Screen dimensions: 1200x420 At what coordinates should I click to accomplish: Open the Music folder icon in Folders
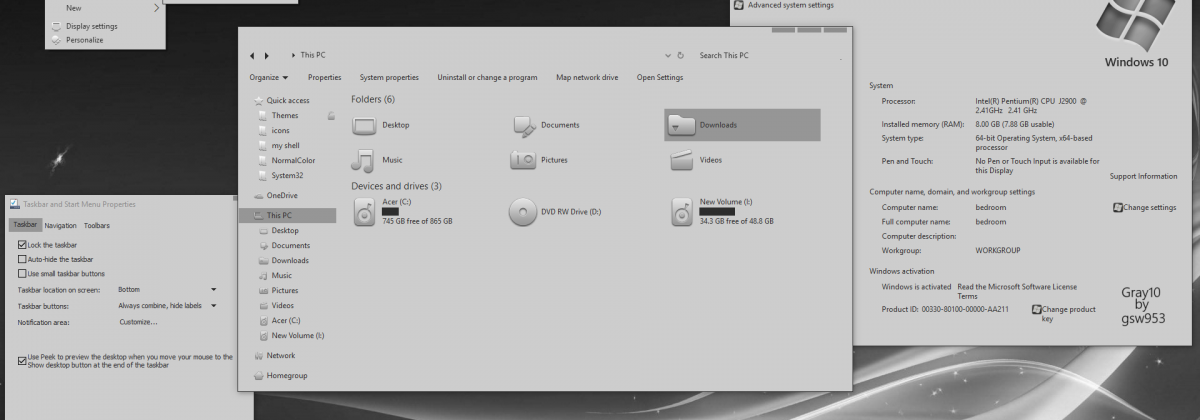pos(363,160)
